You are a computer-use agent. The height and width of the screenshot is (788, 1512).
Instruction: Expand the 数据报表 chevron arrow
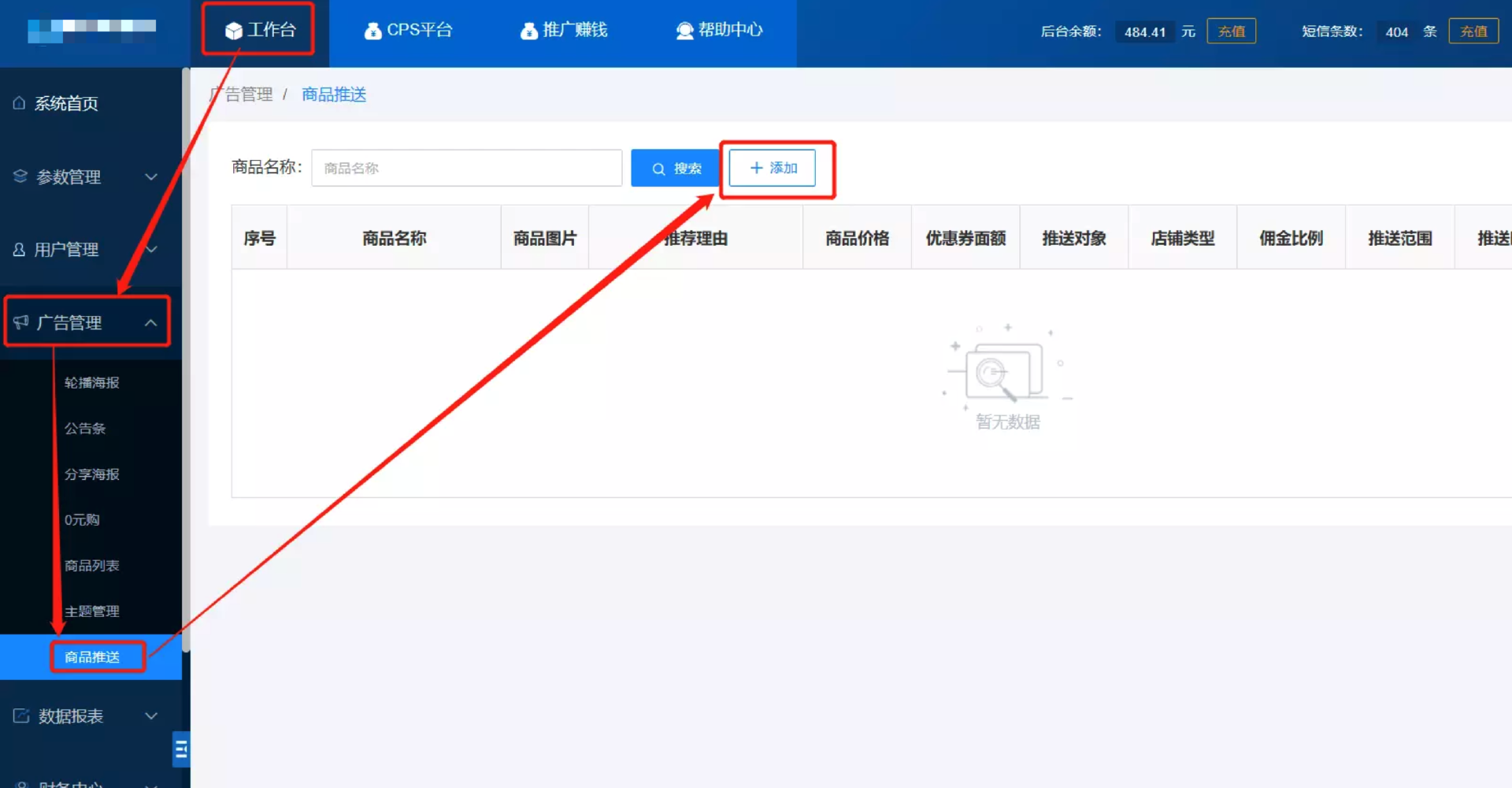coord(151,716)
